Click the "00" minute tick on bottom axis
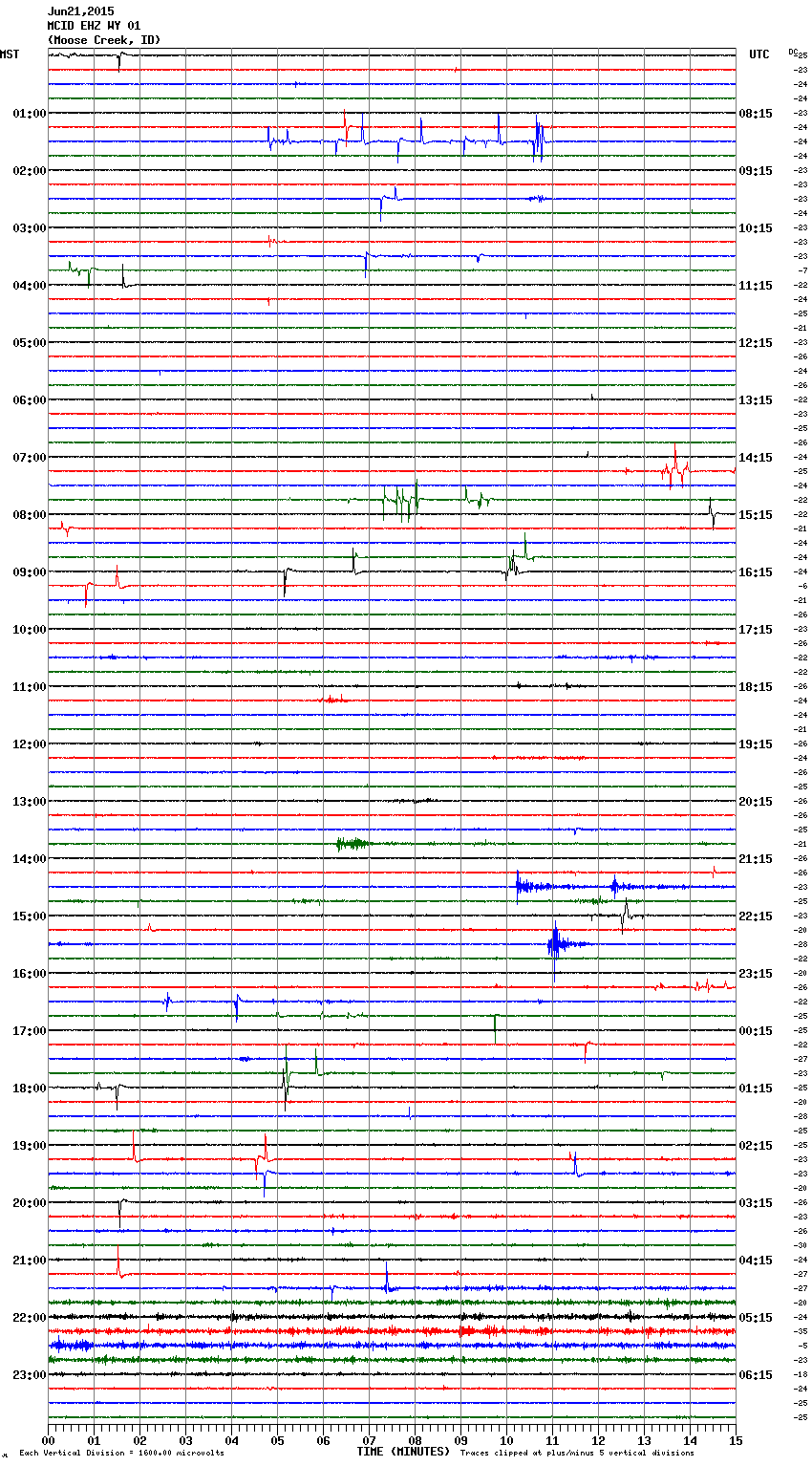This screenshot has height=1466, width=812. [48, 1440]
